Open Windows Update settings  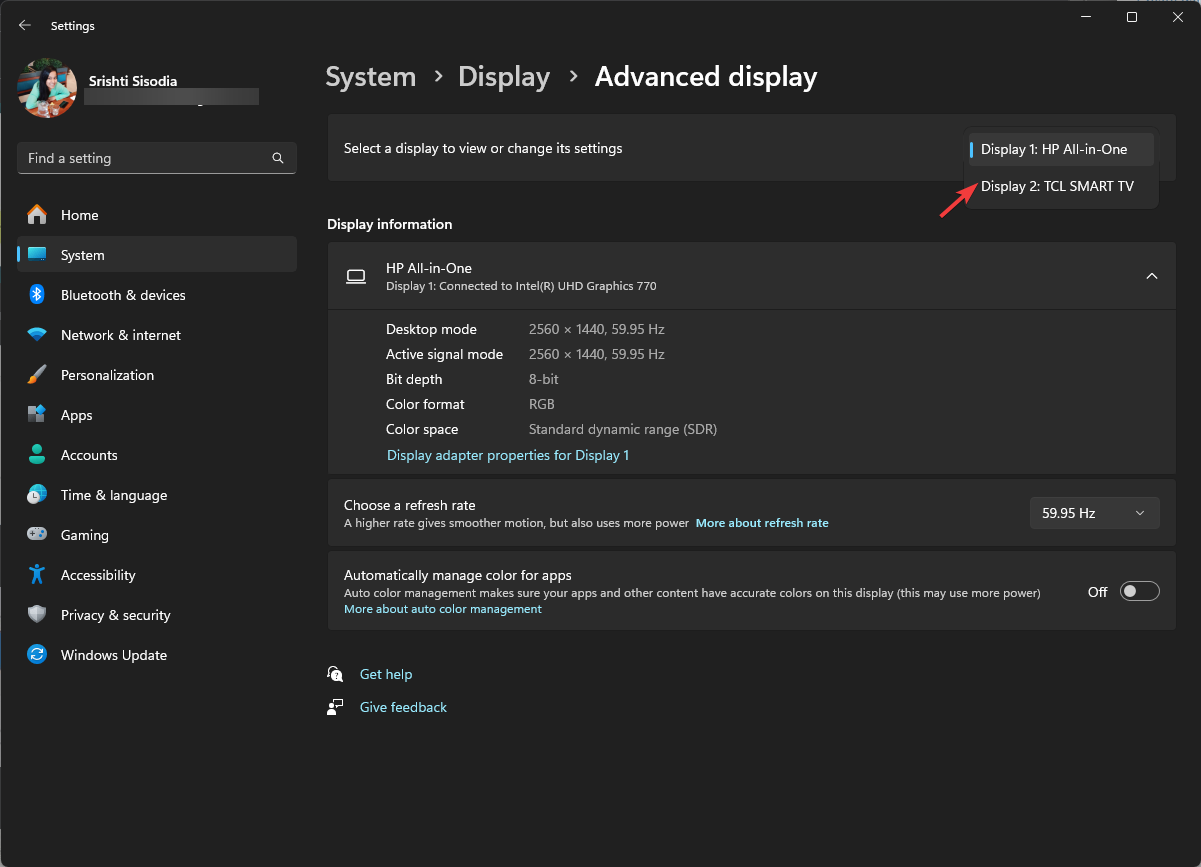[x=113, y=655]
